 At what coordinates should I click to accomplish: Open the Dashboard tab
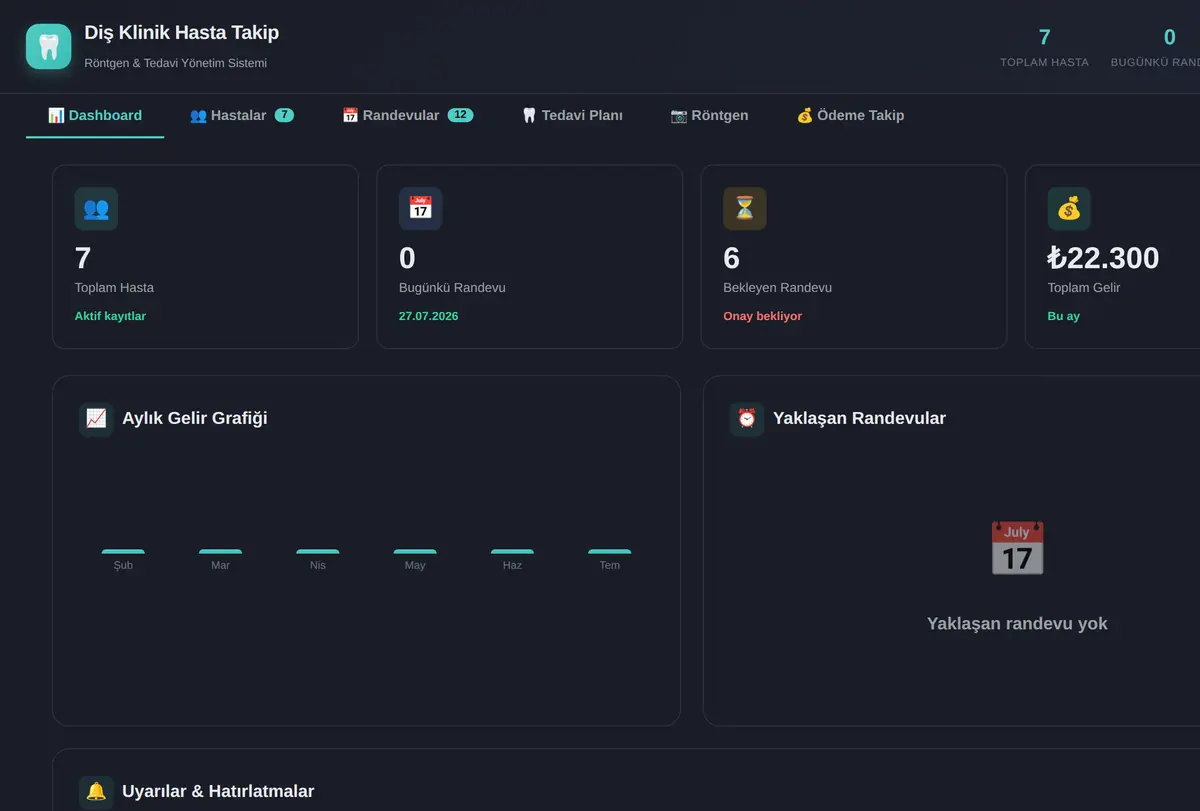[95, 115]
